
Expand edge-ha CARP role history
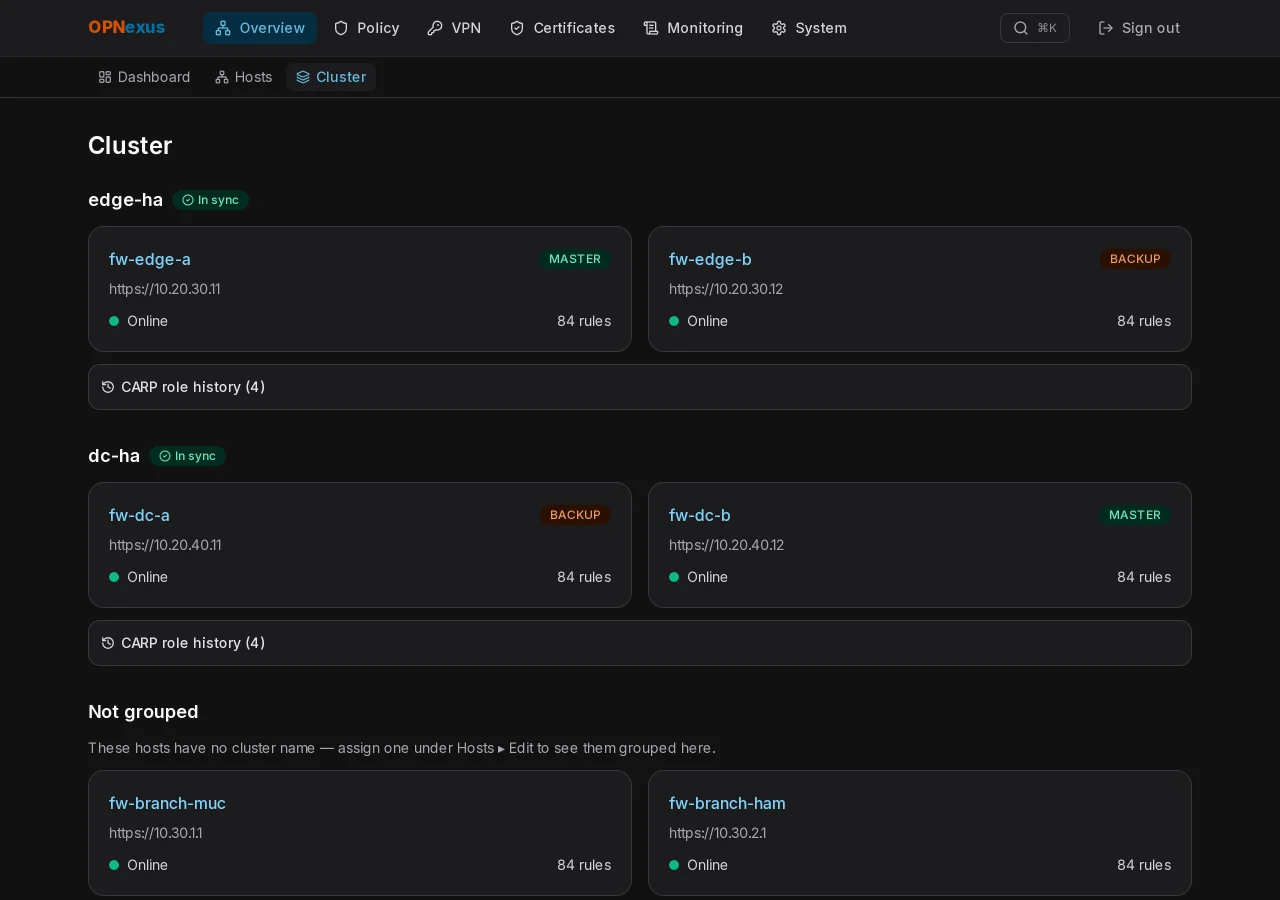pyautogui.click(x=640, y=387)
